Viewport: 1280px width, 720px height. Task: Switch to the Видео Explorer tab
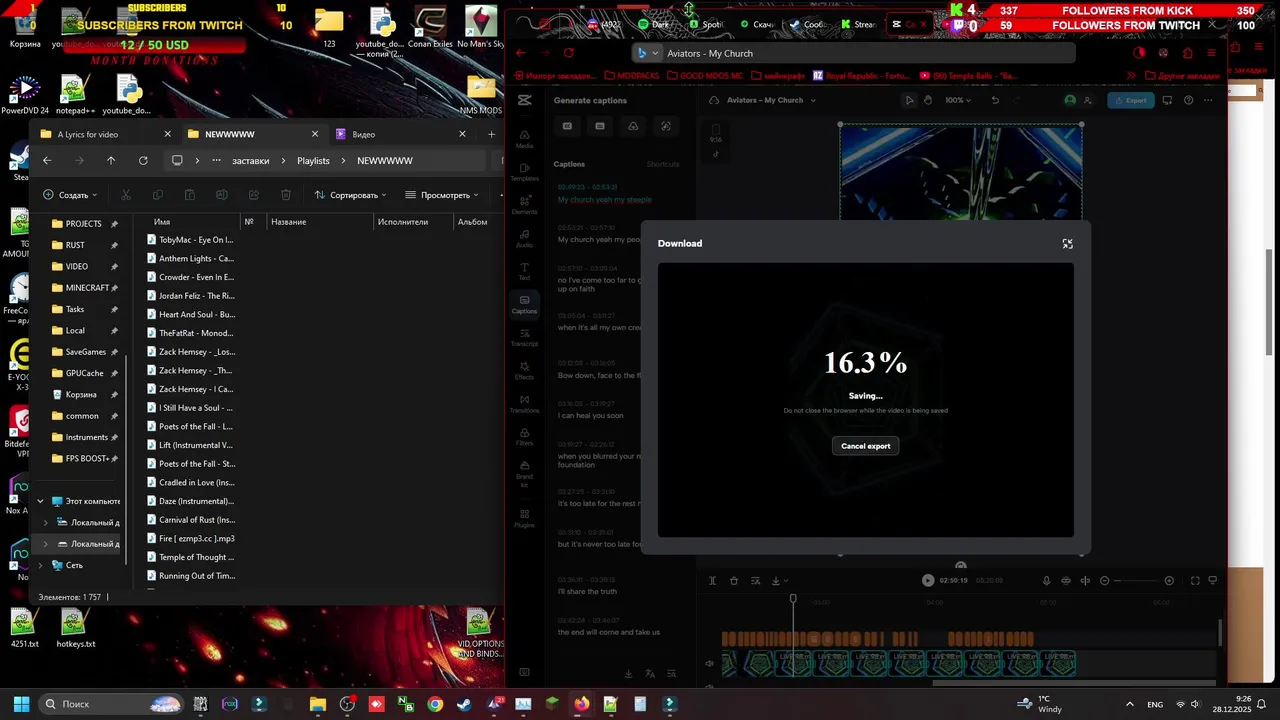pyautogui.click(x=400, y=134)
